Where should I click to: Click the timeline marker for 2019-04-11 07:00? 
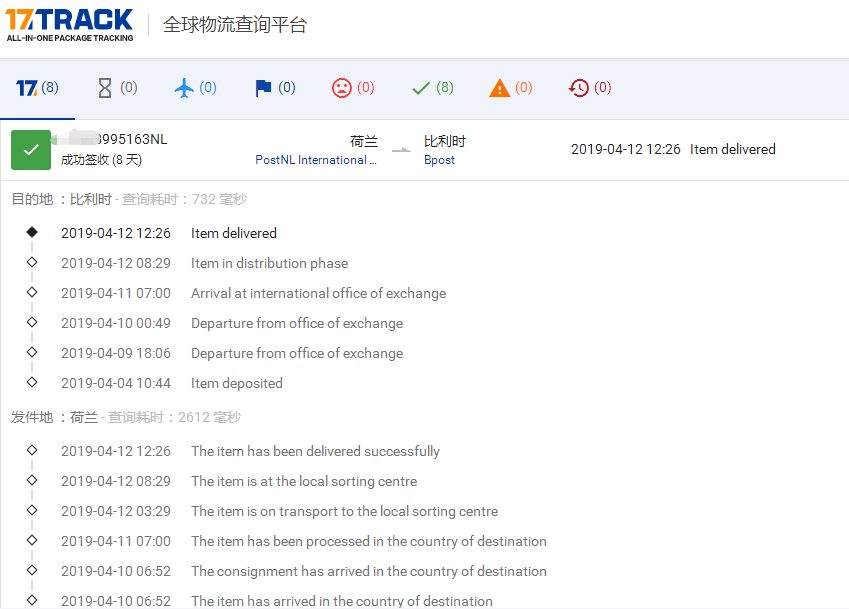pos(31,293)
